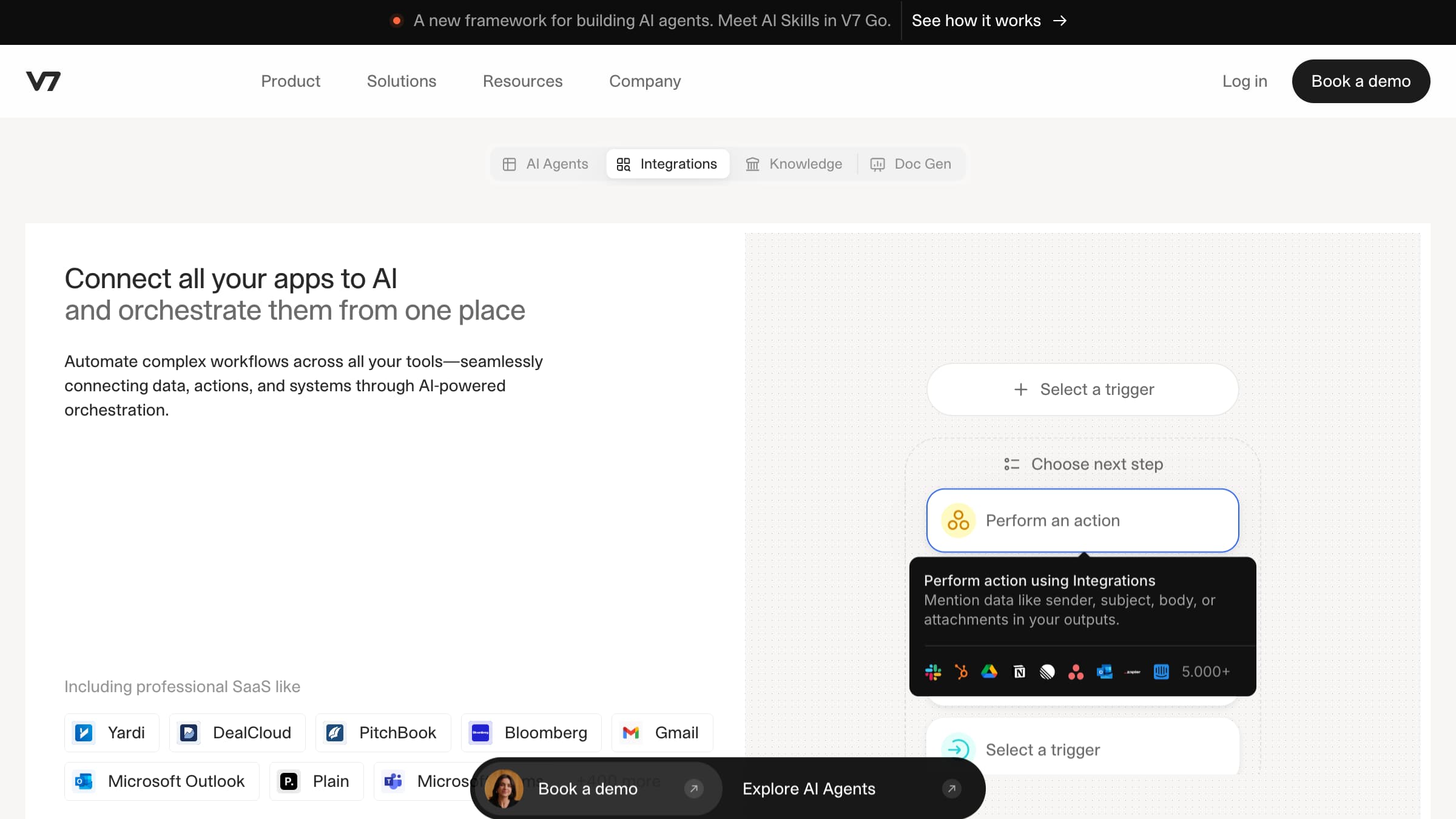Click the Slack icon in the integrations tooltip
Image resolution: width=1456 pixels, height=819 pixels.
tap(933, 672)
